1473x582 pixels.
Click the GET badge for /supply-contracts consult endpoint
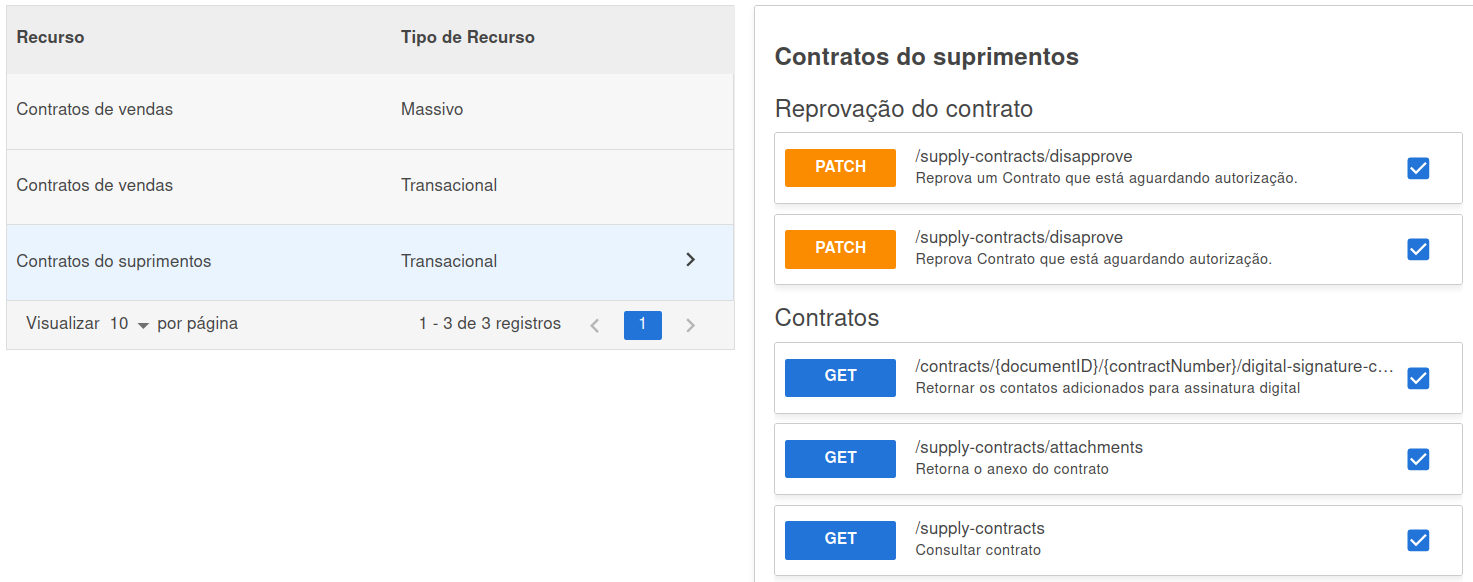[x=840, y=539]
